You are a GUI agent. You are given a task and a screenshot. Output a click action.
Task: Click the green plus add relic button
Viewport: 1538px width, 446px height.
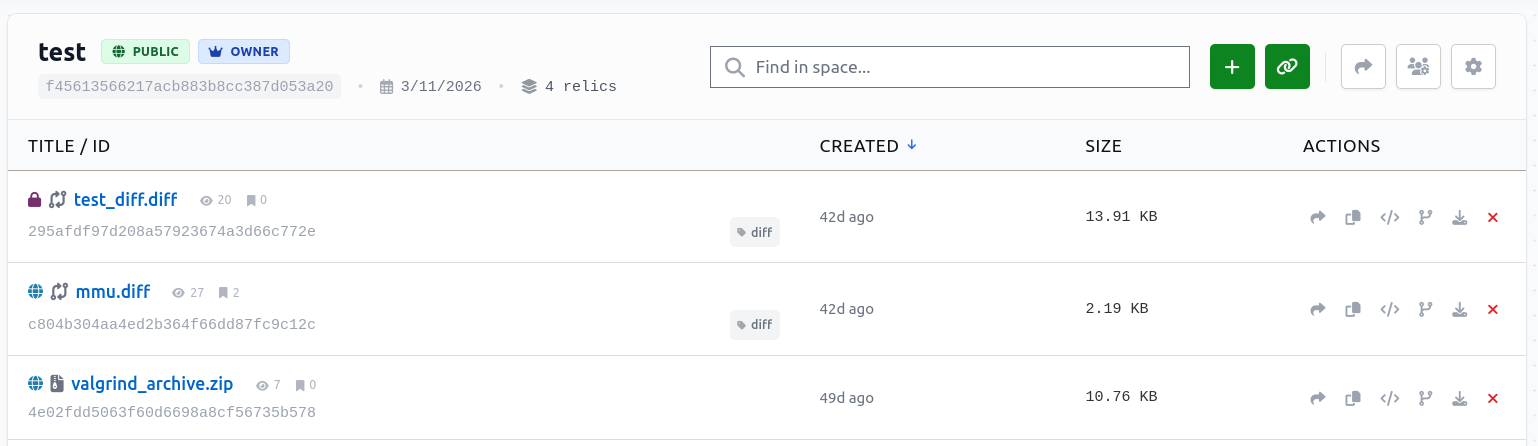[1232, 67]
